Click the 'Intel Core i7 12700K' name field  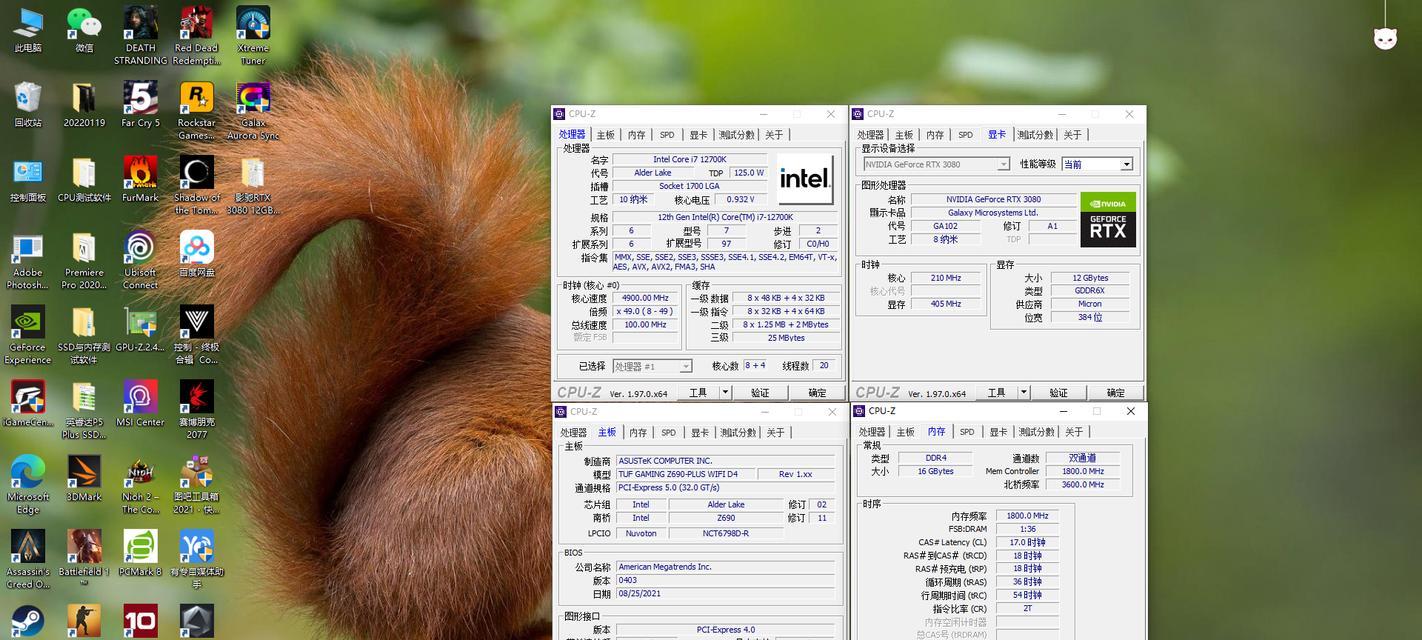click(690, 160)
